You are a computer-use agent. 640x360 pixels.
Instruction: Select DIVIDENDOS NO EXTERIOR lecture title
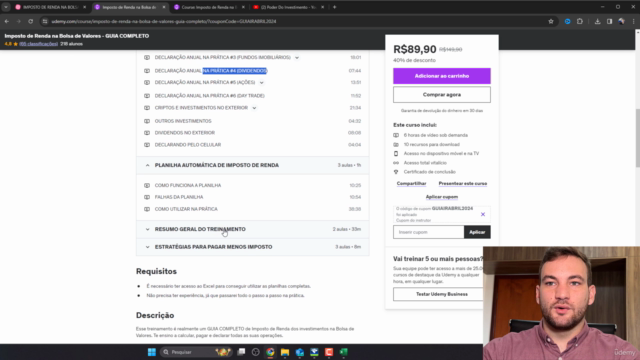coord(184,133)
